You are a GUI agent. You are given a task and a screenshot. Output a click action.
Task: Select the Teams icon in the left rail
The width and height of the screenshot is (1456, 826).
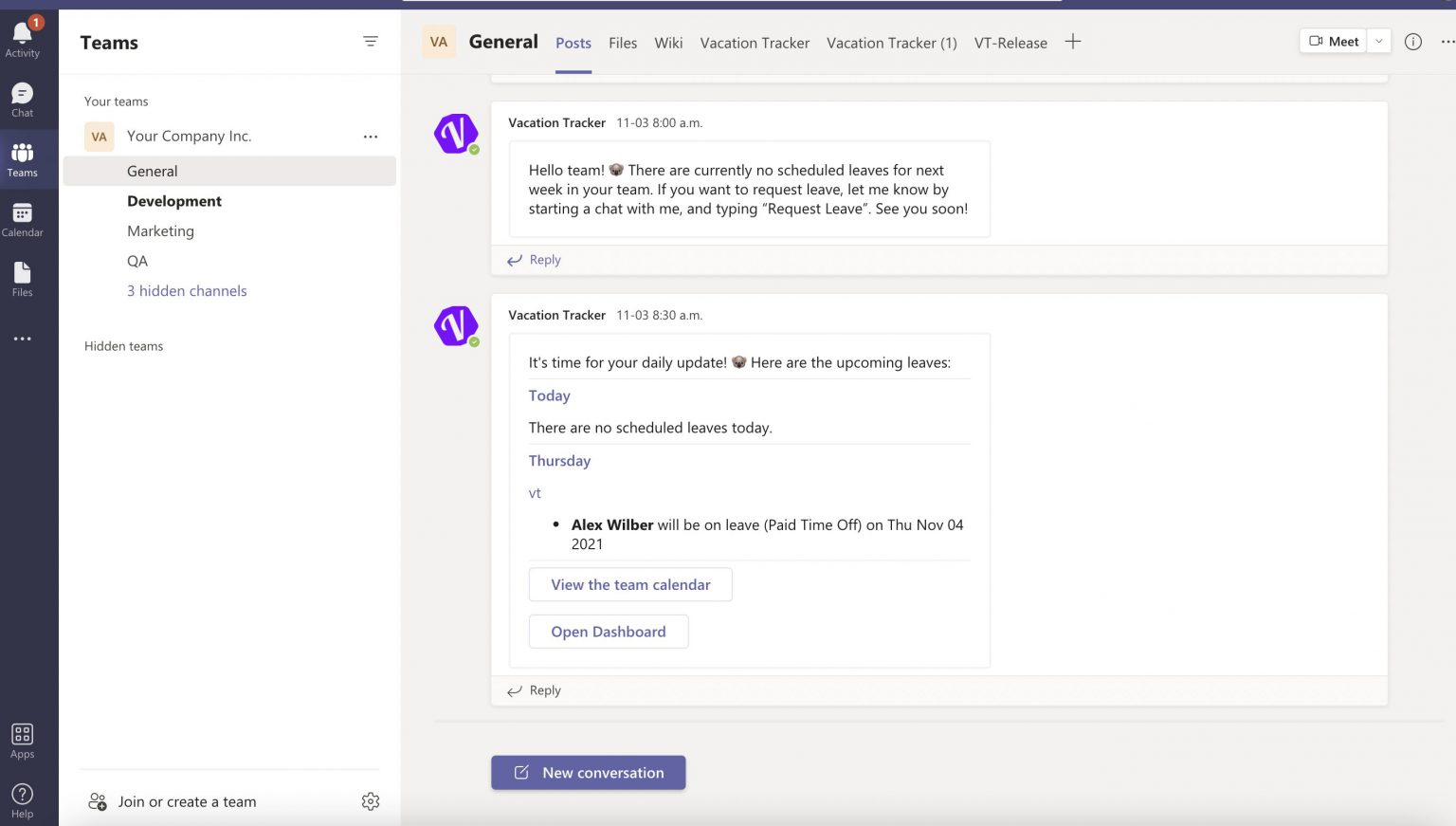(x=23, y=158)
